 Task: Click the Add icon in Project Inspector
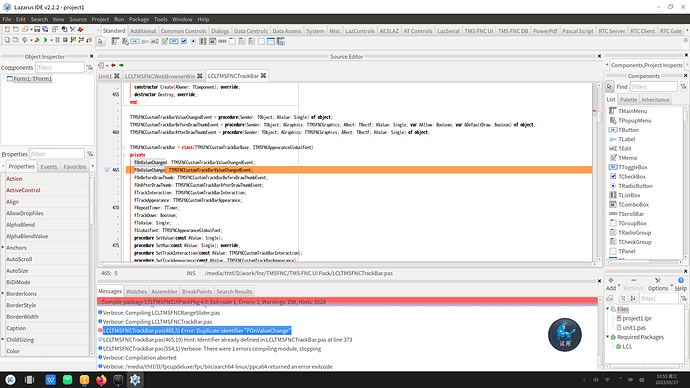coord(611,280)
